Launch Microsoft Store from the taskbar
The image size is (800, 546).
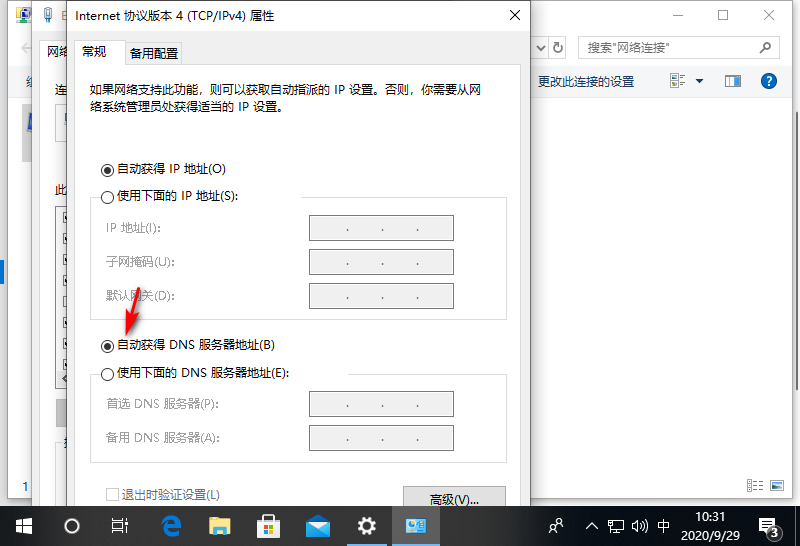click(x=268, y=525)
